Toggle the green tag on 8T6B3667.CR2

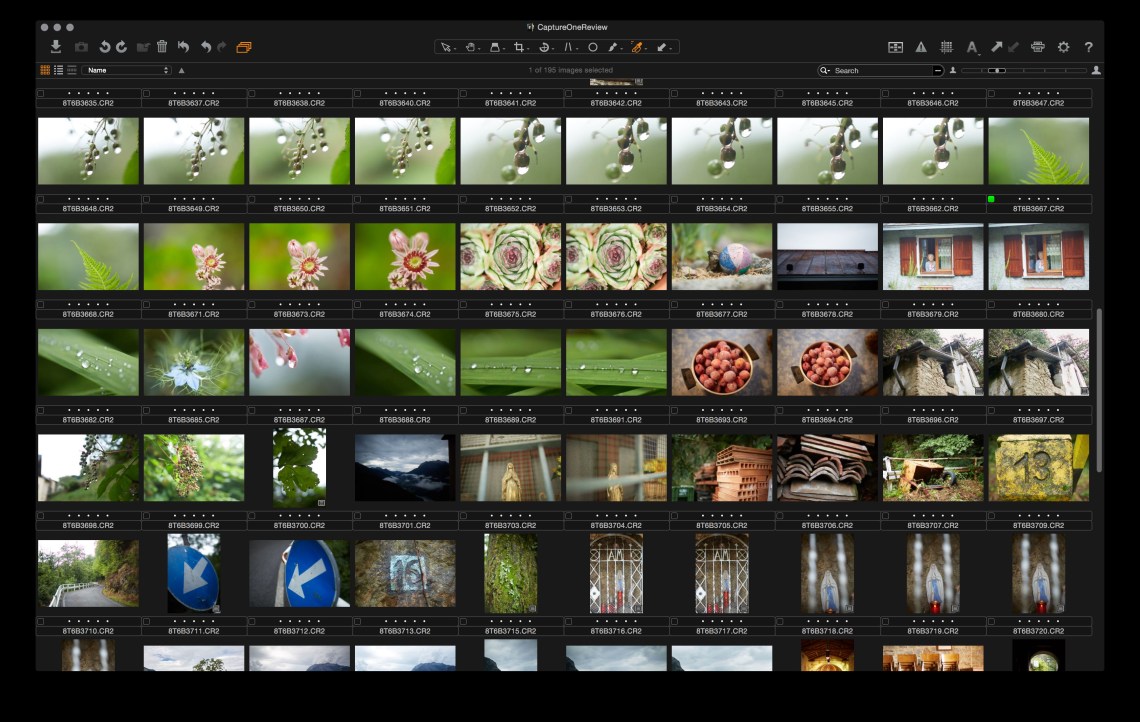coord(991,199)
